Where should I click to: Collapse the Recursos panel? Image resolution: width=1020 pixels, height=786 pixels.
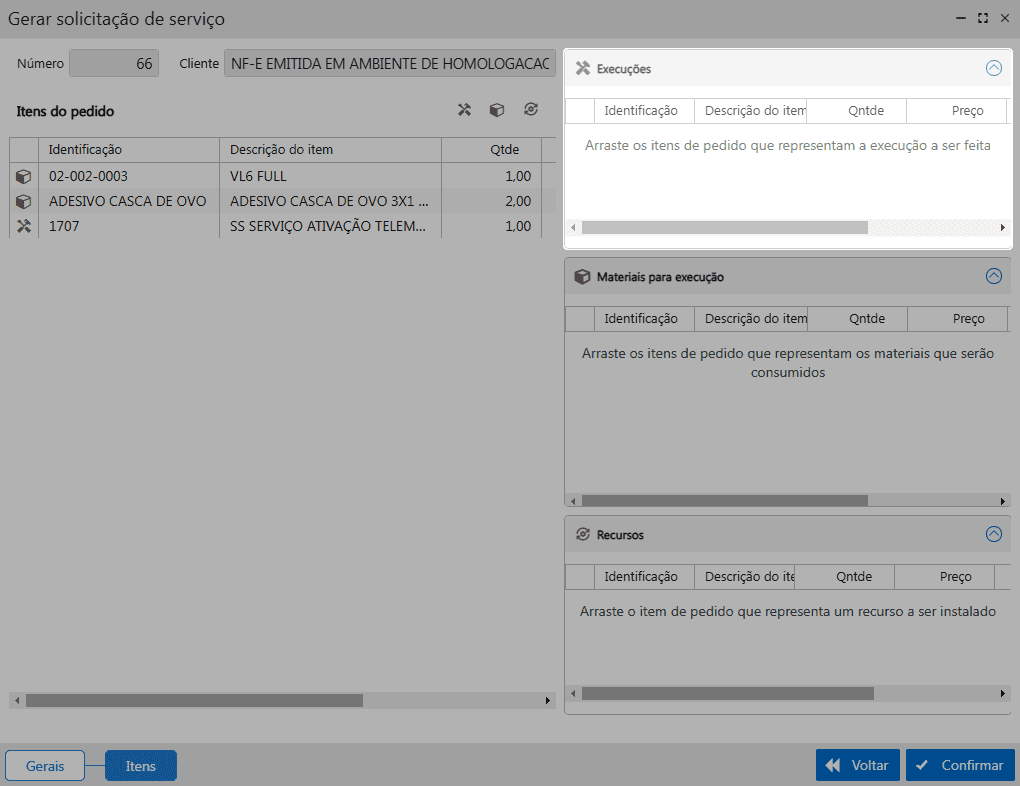993,535
